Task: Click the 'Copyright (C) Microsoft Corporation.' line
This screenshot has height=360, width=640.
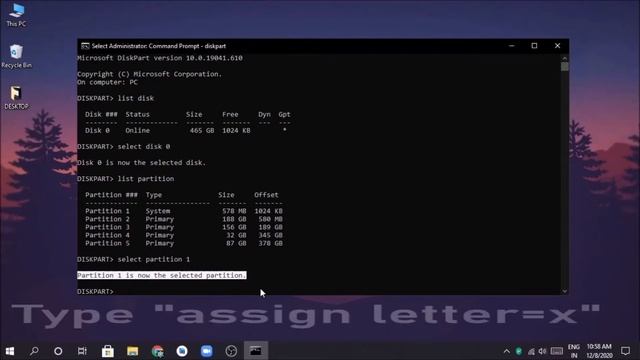Action: [149, 74]
